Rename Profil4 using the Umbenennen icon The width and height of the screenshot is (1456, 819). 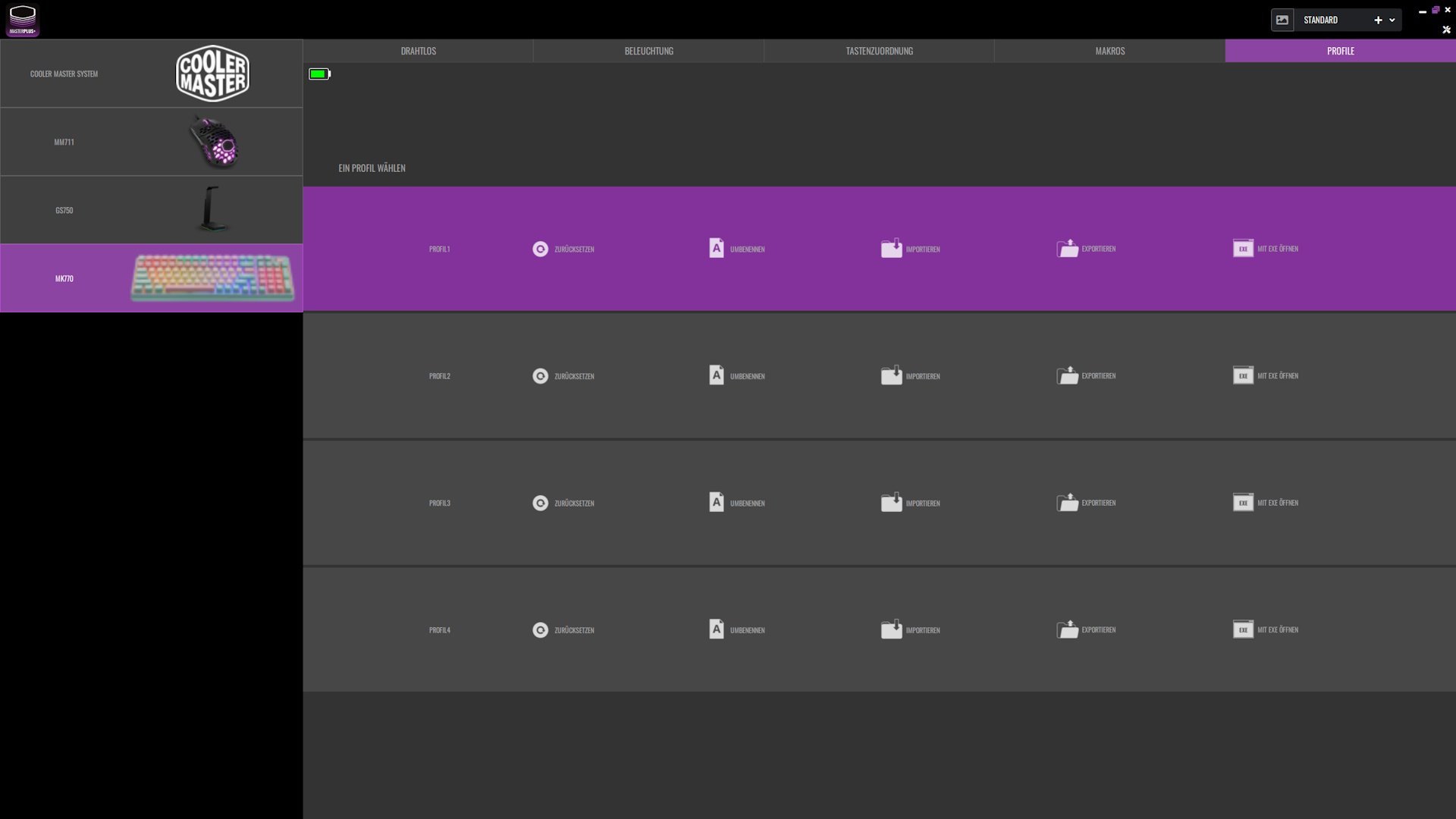[x=716, y=629]
